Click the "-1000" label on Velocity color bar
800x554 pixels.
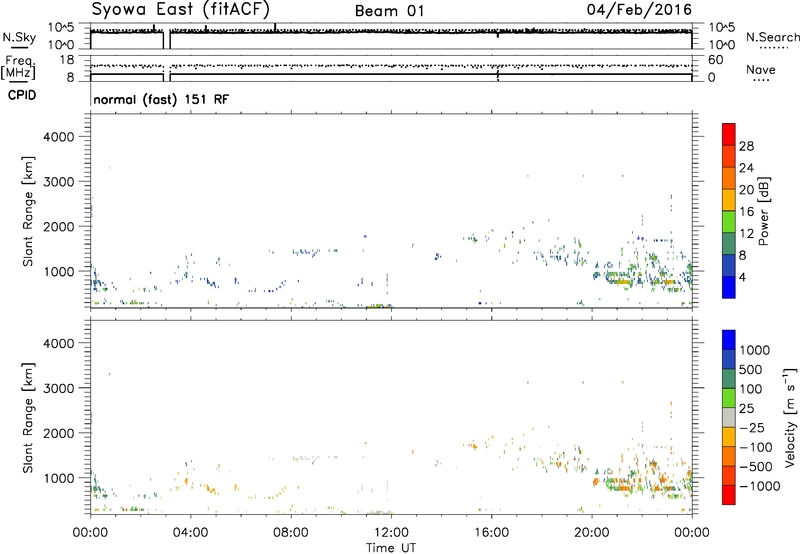(759, 486)
